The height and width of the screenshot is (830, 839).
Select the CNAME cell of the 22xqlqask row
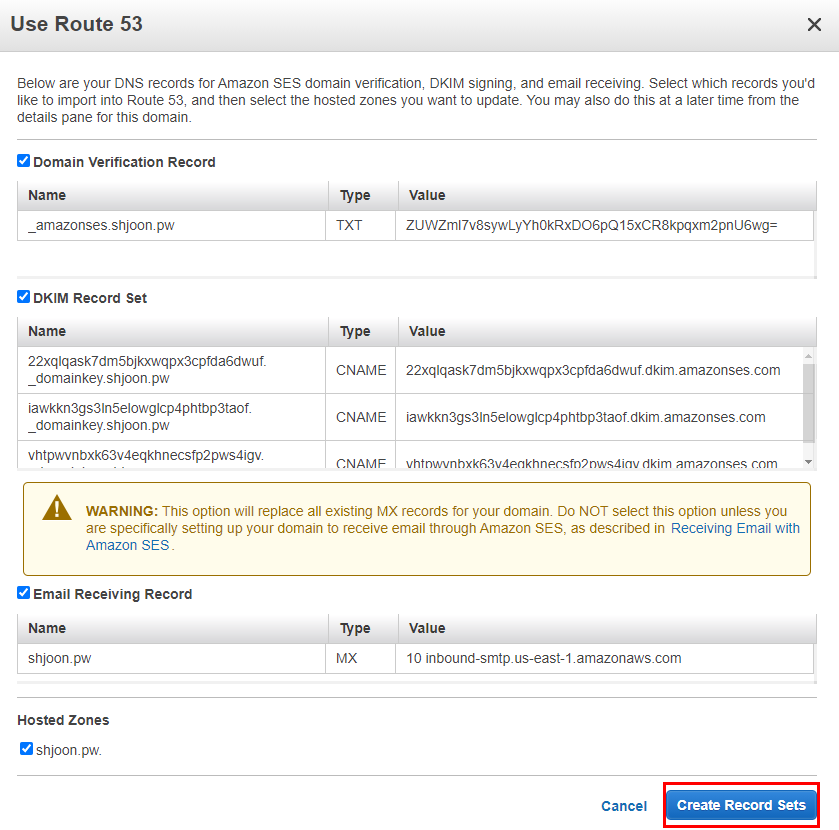[x=360, y=370]
